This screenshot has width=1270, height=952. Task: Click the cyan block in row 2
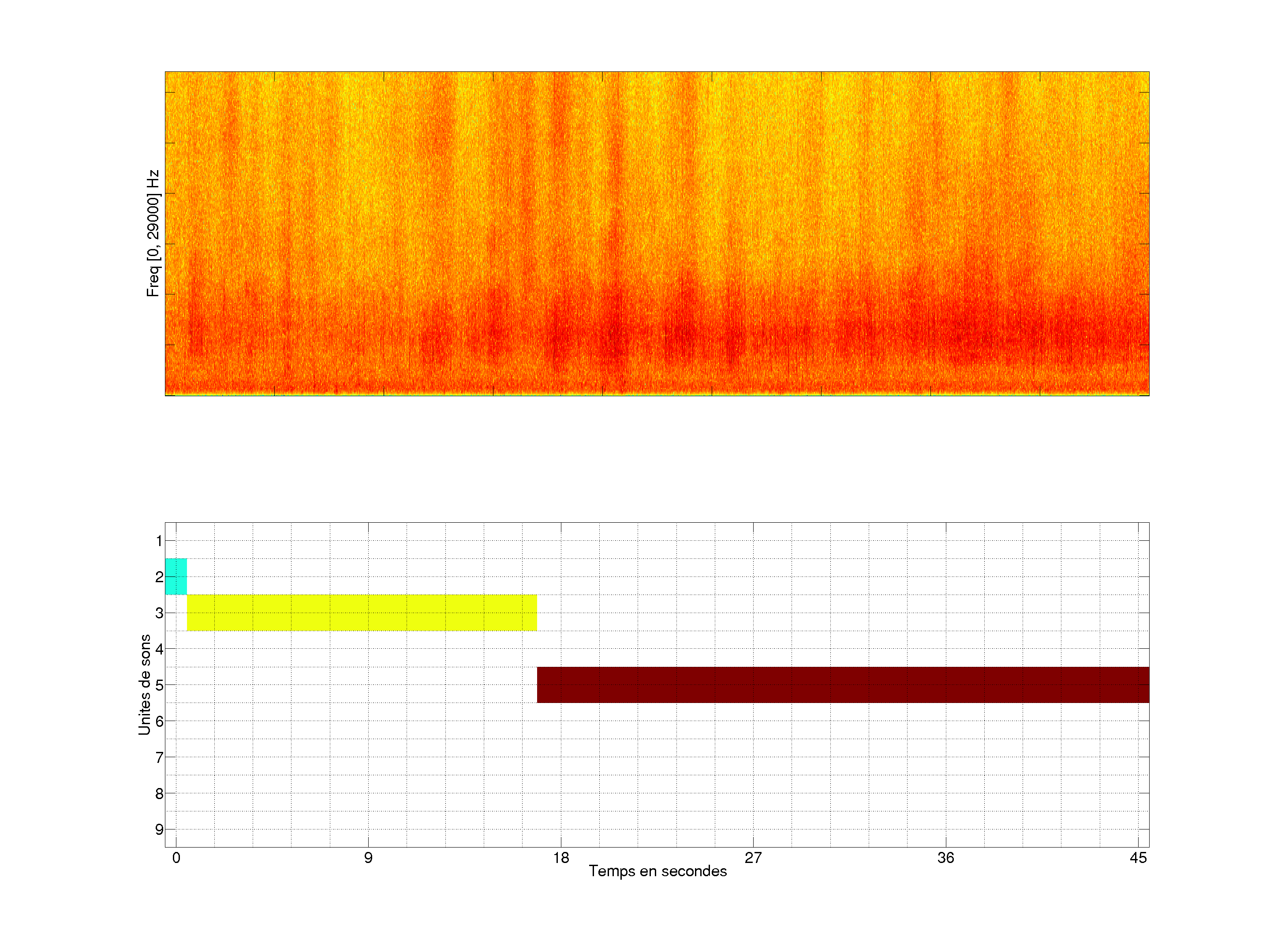click(x=176, y=576)
